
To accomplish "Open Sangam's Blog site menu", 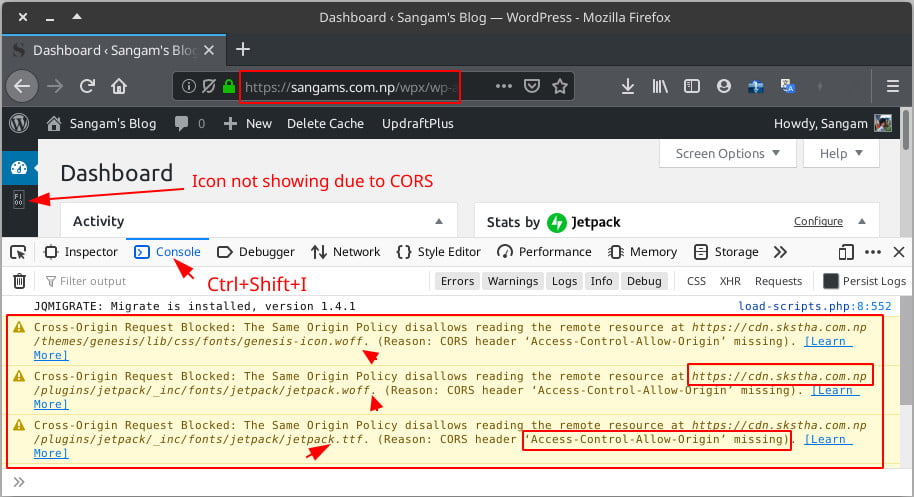I will click(x=102, y=124).
